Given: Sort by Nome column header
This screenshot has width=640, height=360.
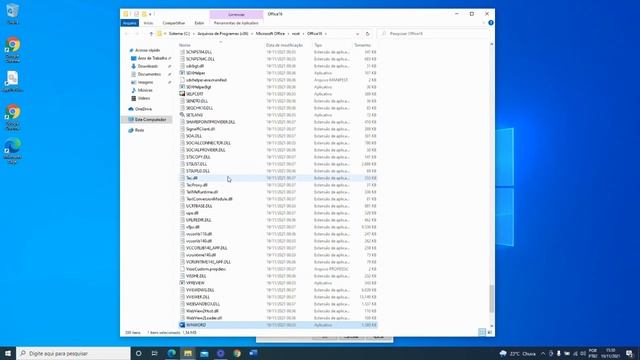Looking at the screenshot, I should coord(185,45).
